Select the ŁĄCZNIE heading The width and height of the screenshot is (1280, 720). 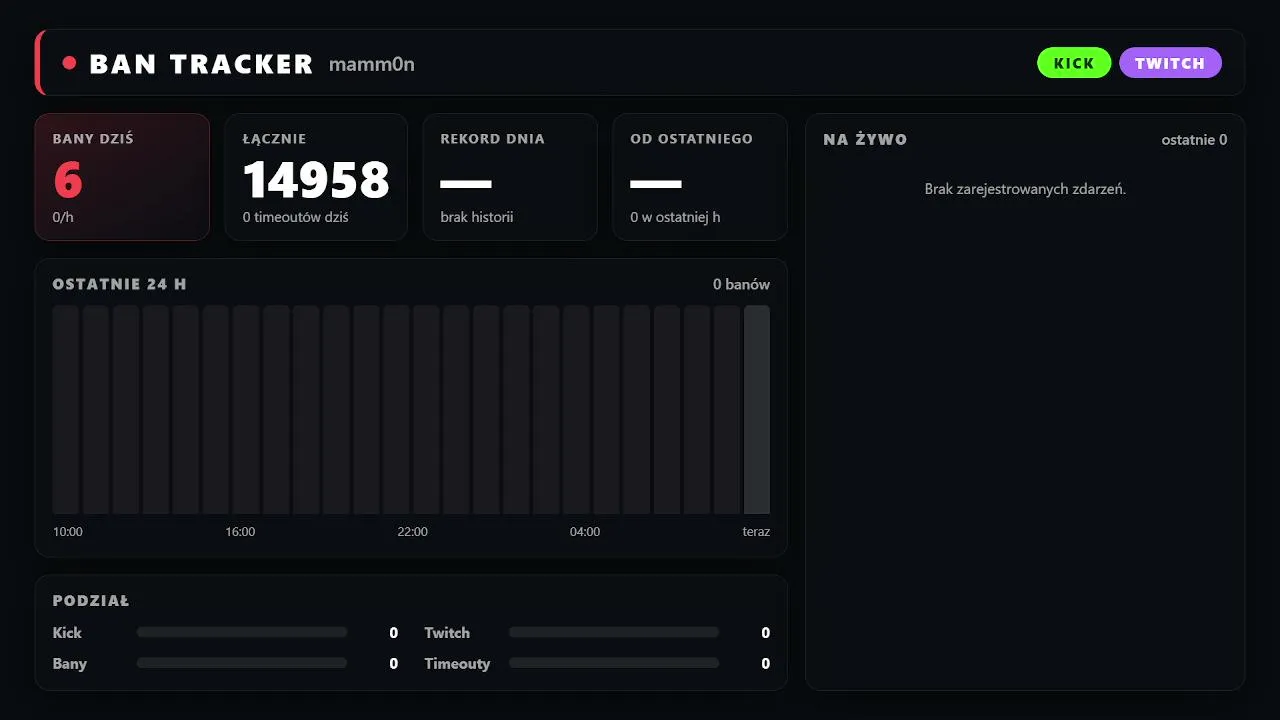(x=274, y=139)
